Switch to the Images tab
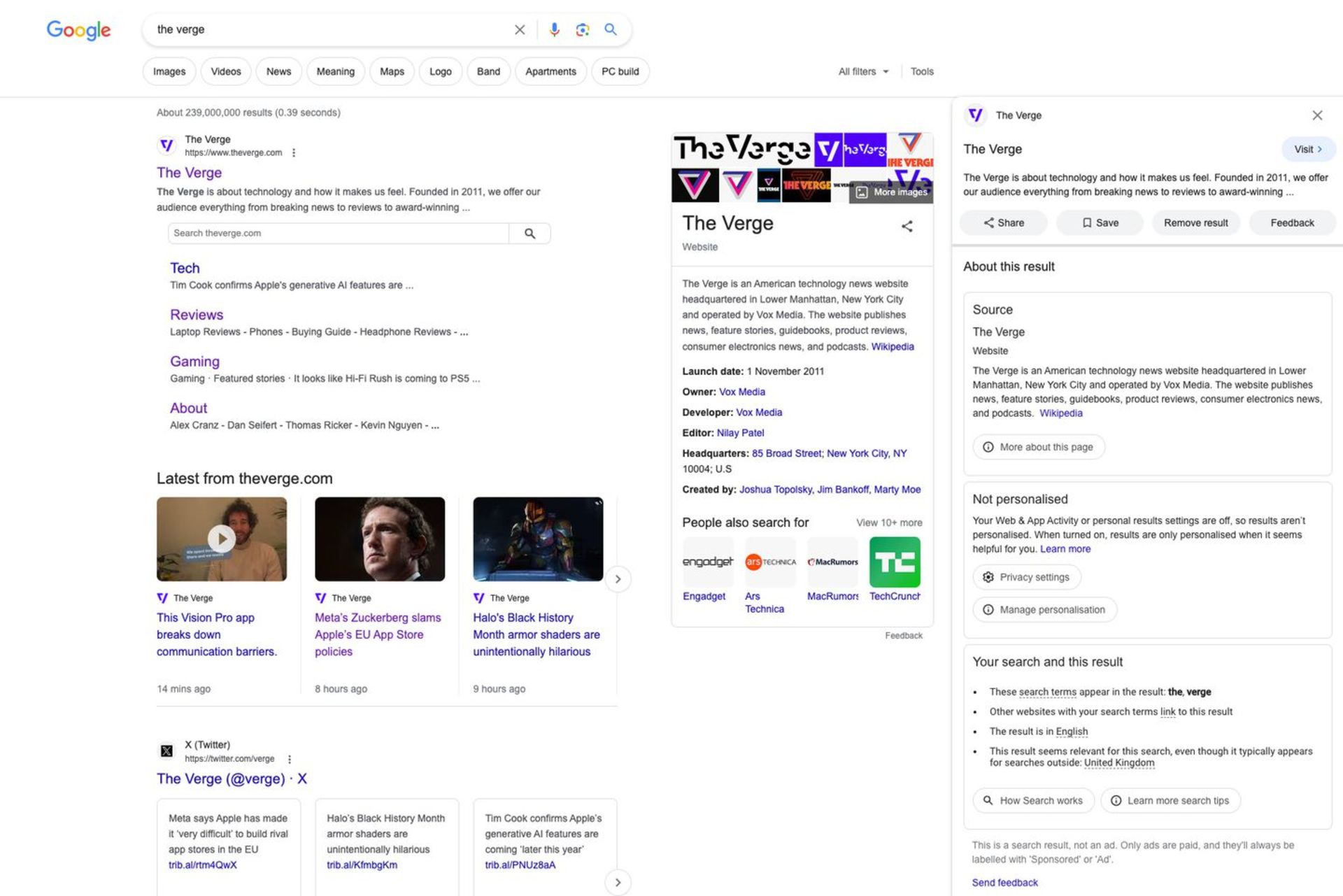Image resolution: width=1343 pixels, height=896 pixels. [x=169, y=71]
